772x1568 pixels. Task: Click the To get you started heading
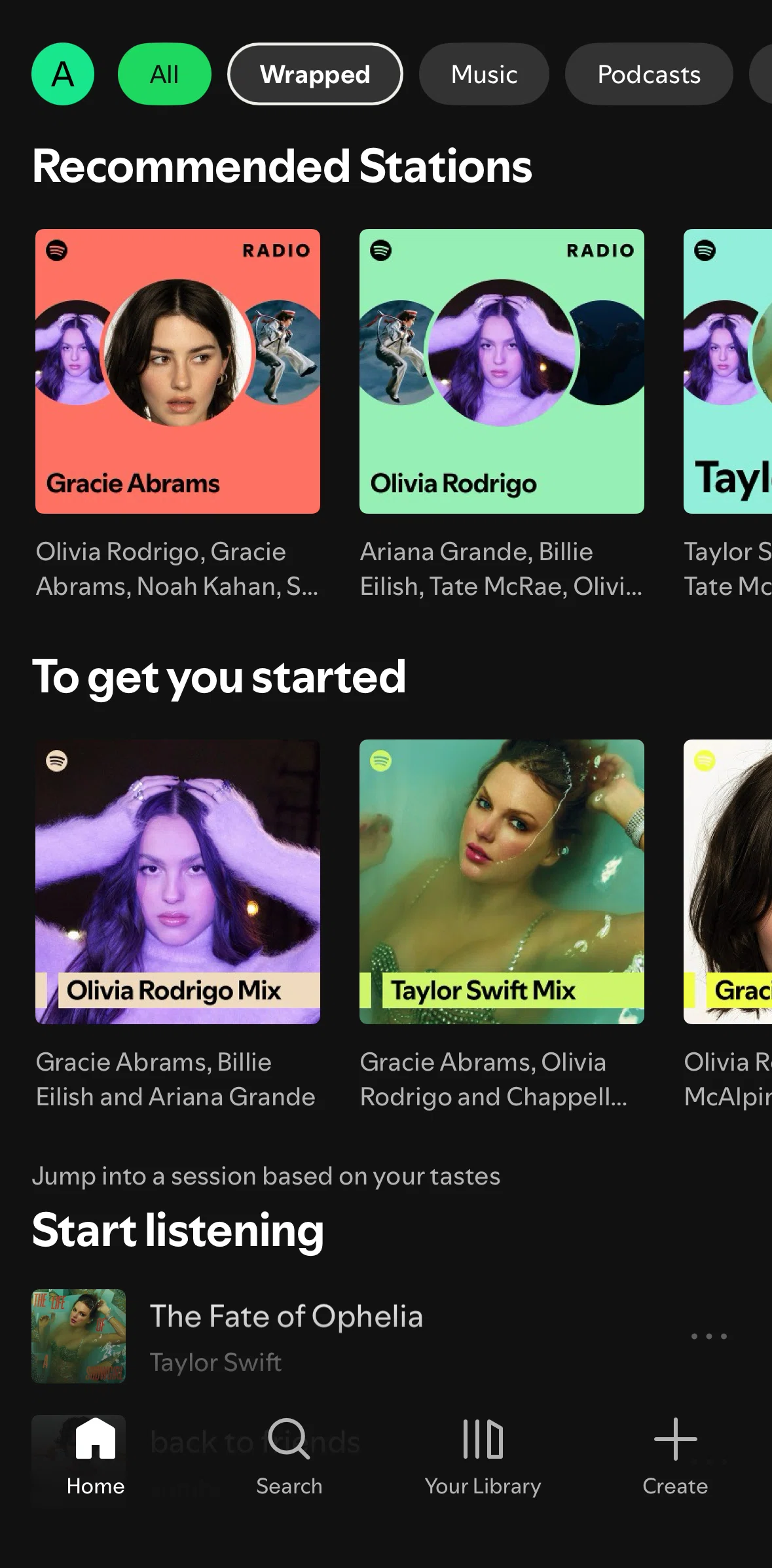(x=219, y=677)
